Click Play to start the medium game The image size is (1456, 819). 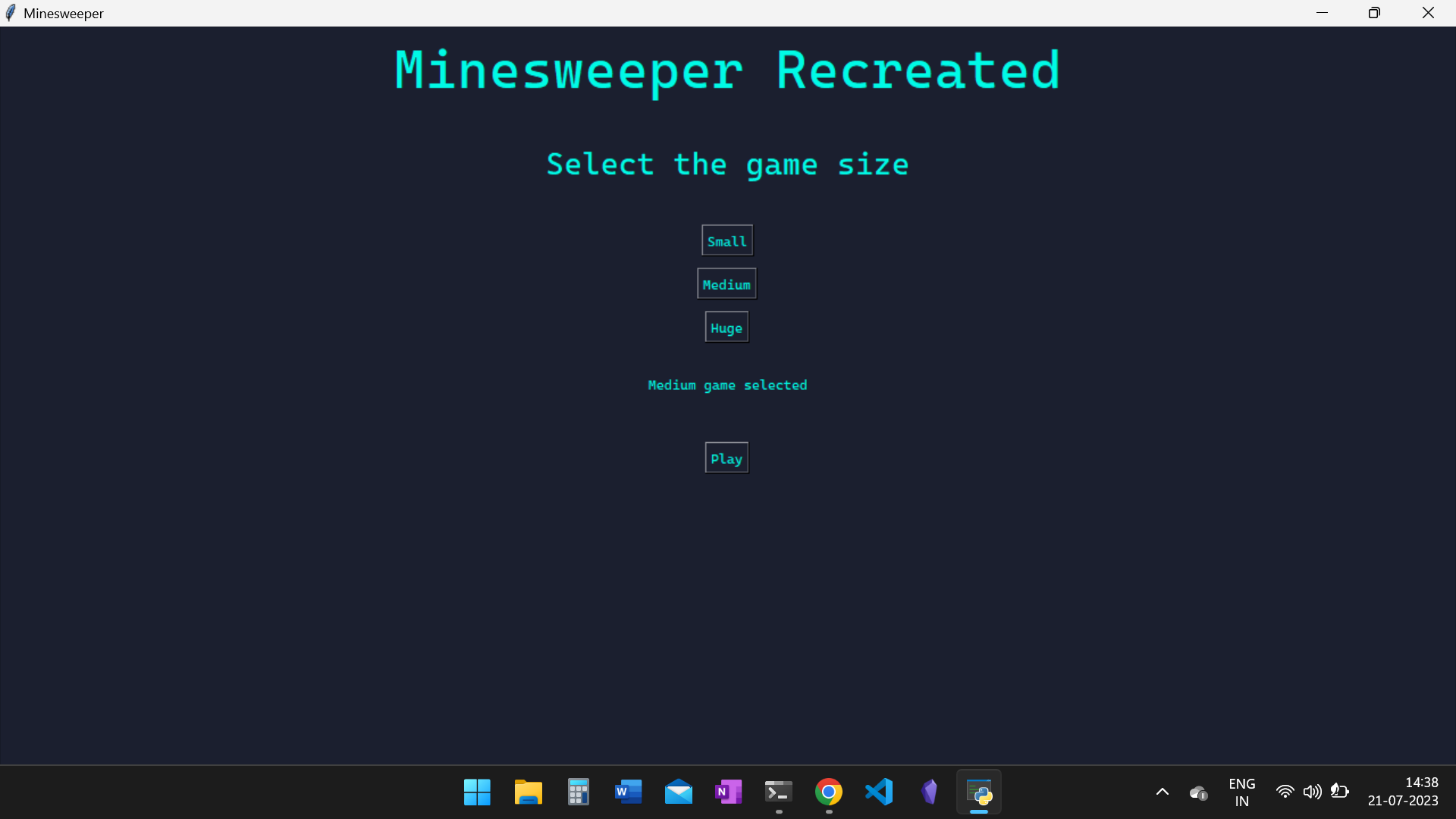726,457
